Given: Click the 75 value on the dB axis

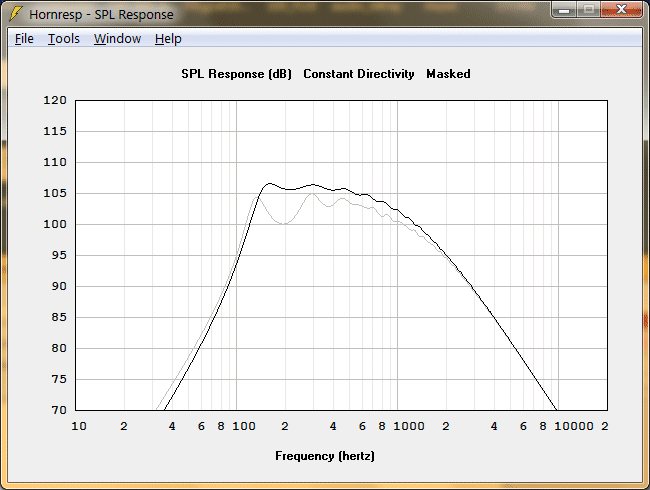Looking at the screenshot, I should click(58, 379).
